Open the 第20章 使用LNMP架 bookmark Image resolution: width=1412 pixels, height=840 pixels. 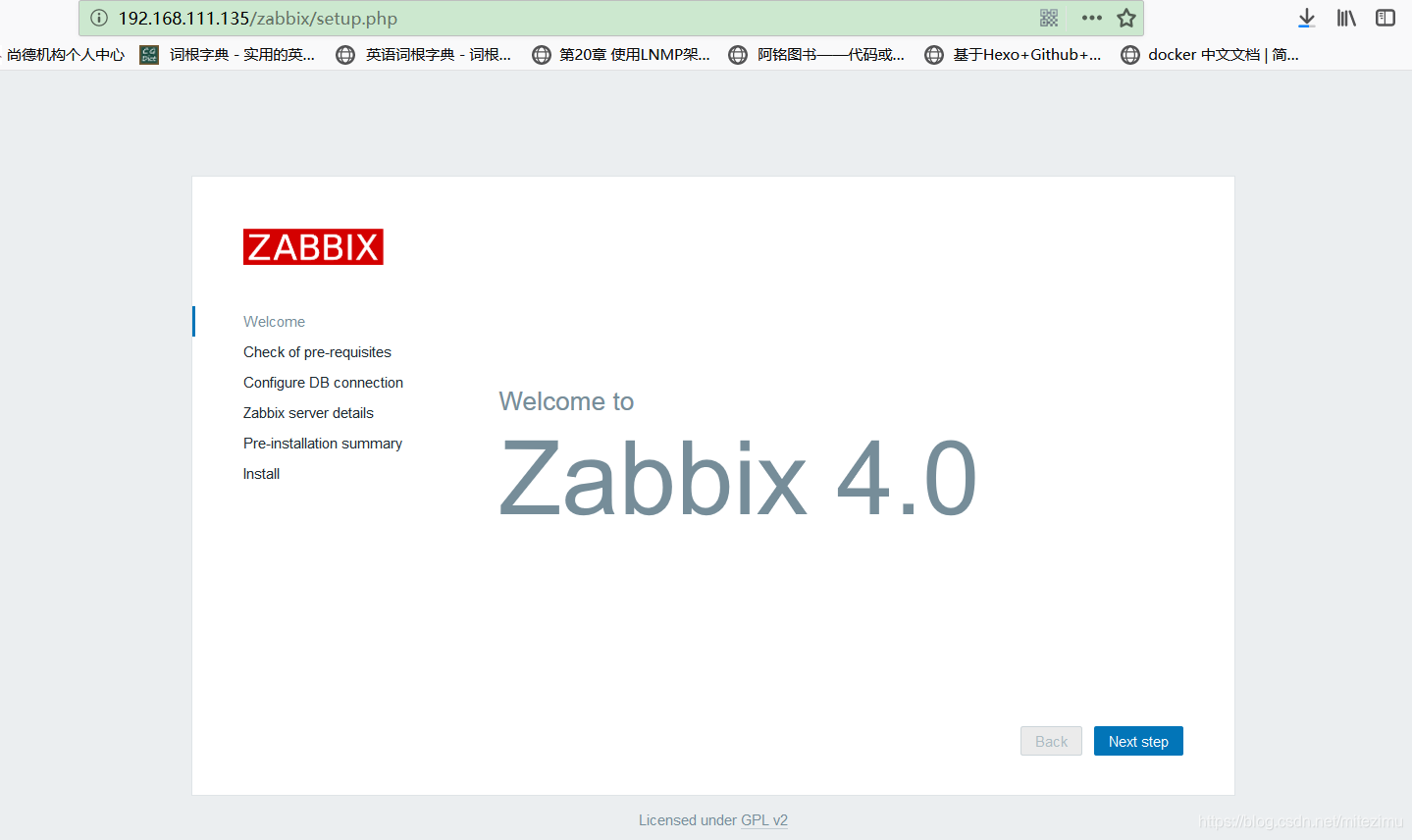click(635, 55)
